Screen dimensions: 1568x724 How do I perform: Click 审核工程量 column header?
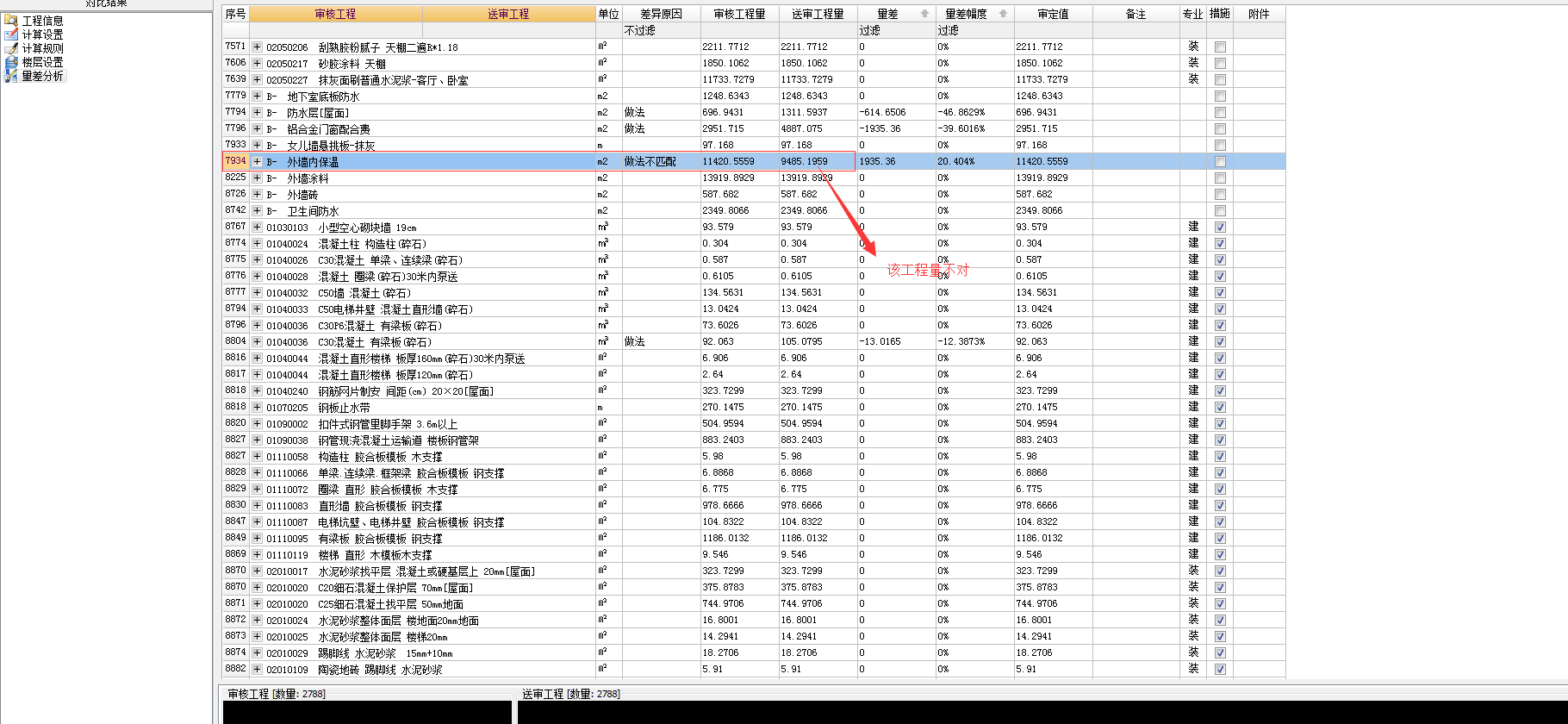[x=739, y=14]
